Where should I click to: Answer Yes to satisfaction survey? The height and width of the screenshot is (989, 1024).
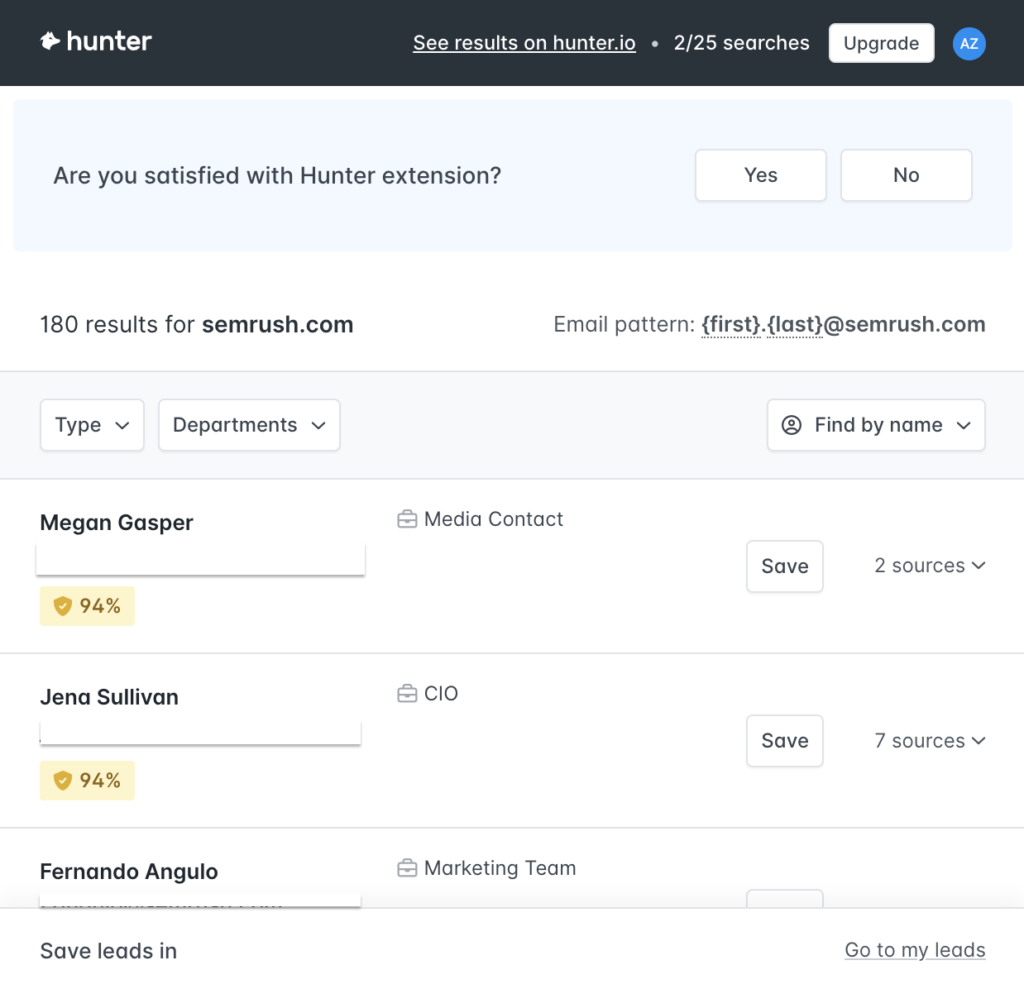click(760, 175)
